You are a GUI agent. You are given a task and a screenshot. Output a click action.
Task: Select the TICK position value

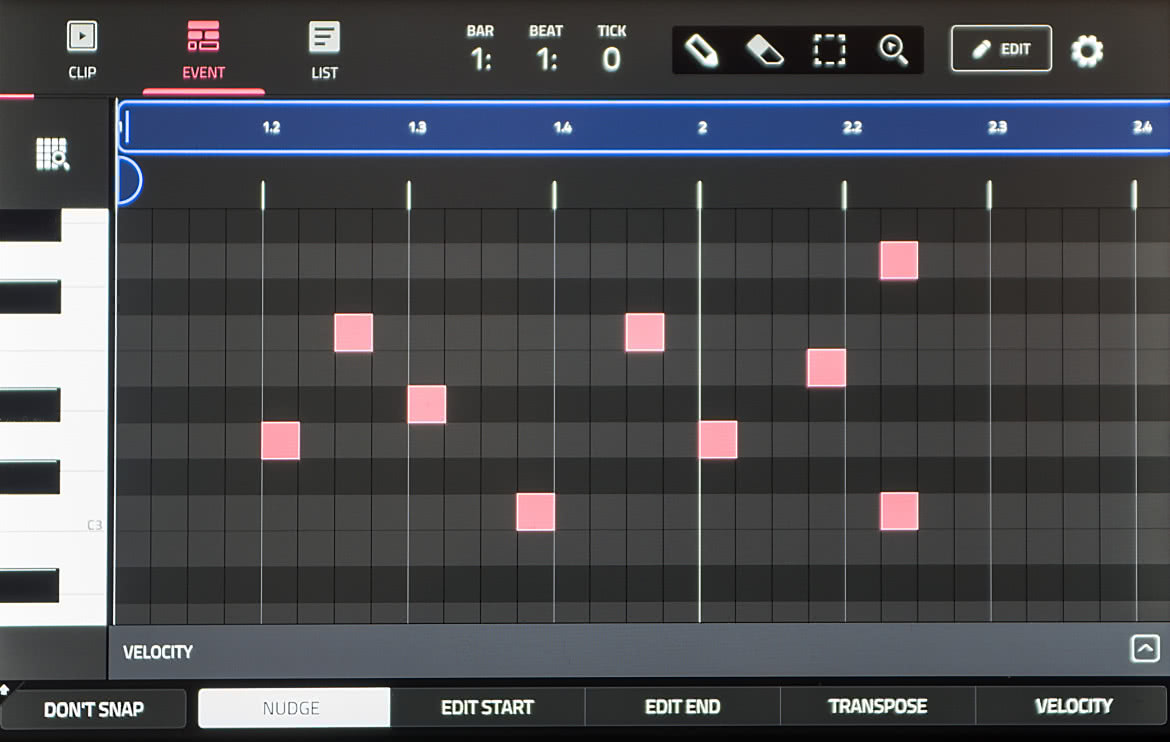point(611,59)
